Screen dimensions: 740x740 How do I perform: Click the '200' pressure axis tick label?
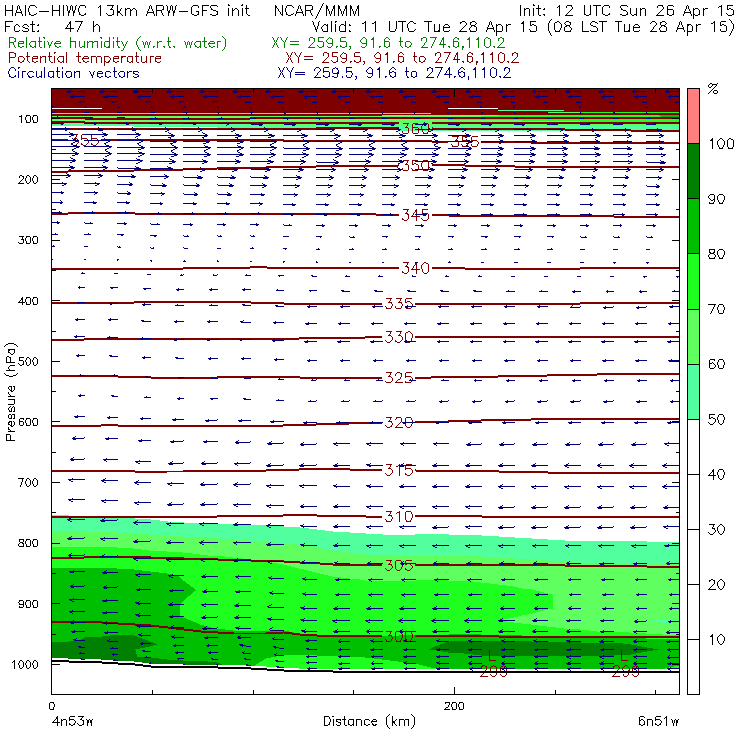pos(28,179)
